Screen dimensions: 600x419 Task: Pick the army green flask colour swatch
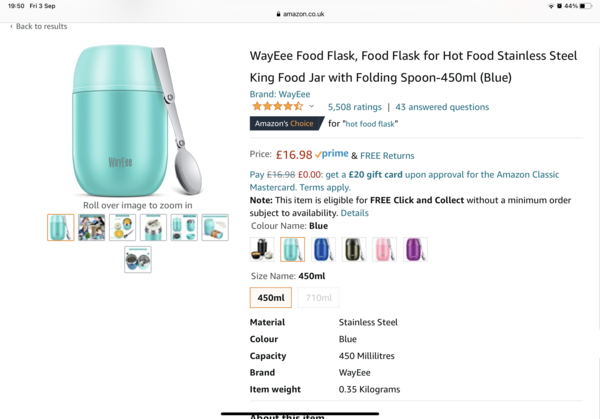(354, 249)
